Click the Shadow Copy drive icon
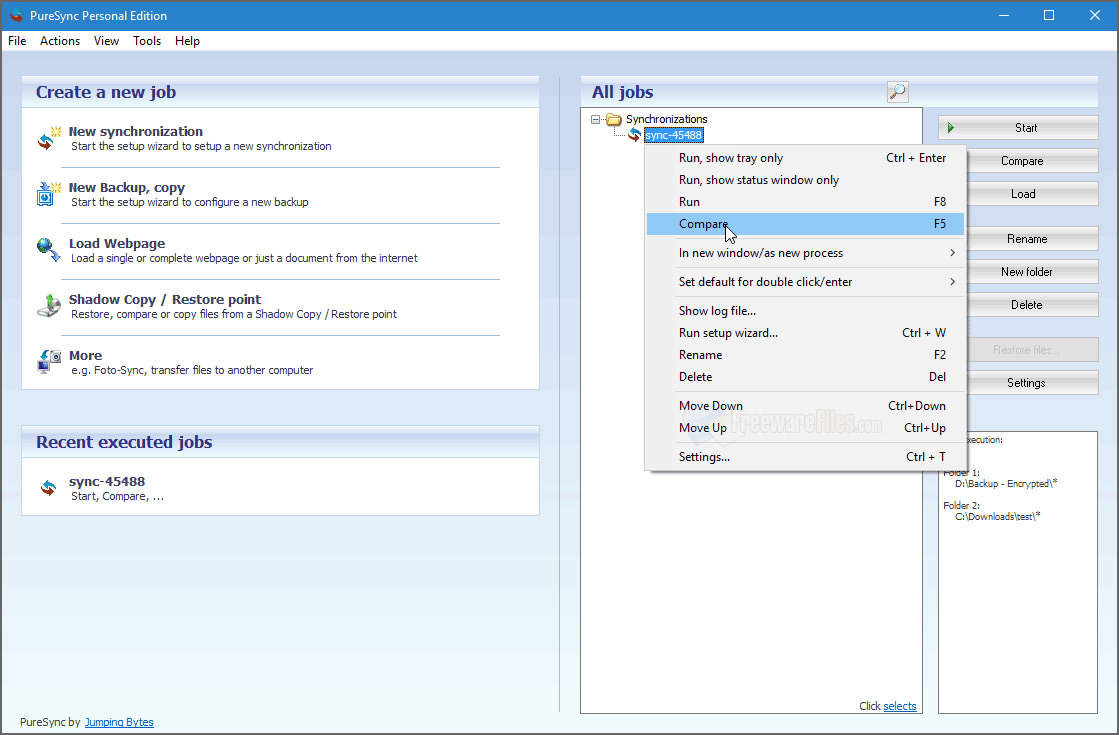Image resolution: width=1119 pixels, height=735 pixels. (x=49, y=305)
